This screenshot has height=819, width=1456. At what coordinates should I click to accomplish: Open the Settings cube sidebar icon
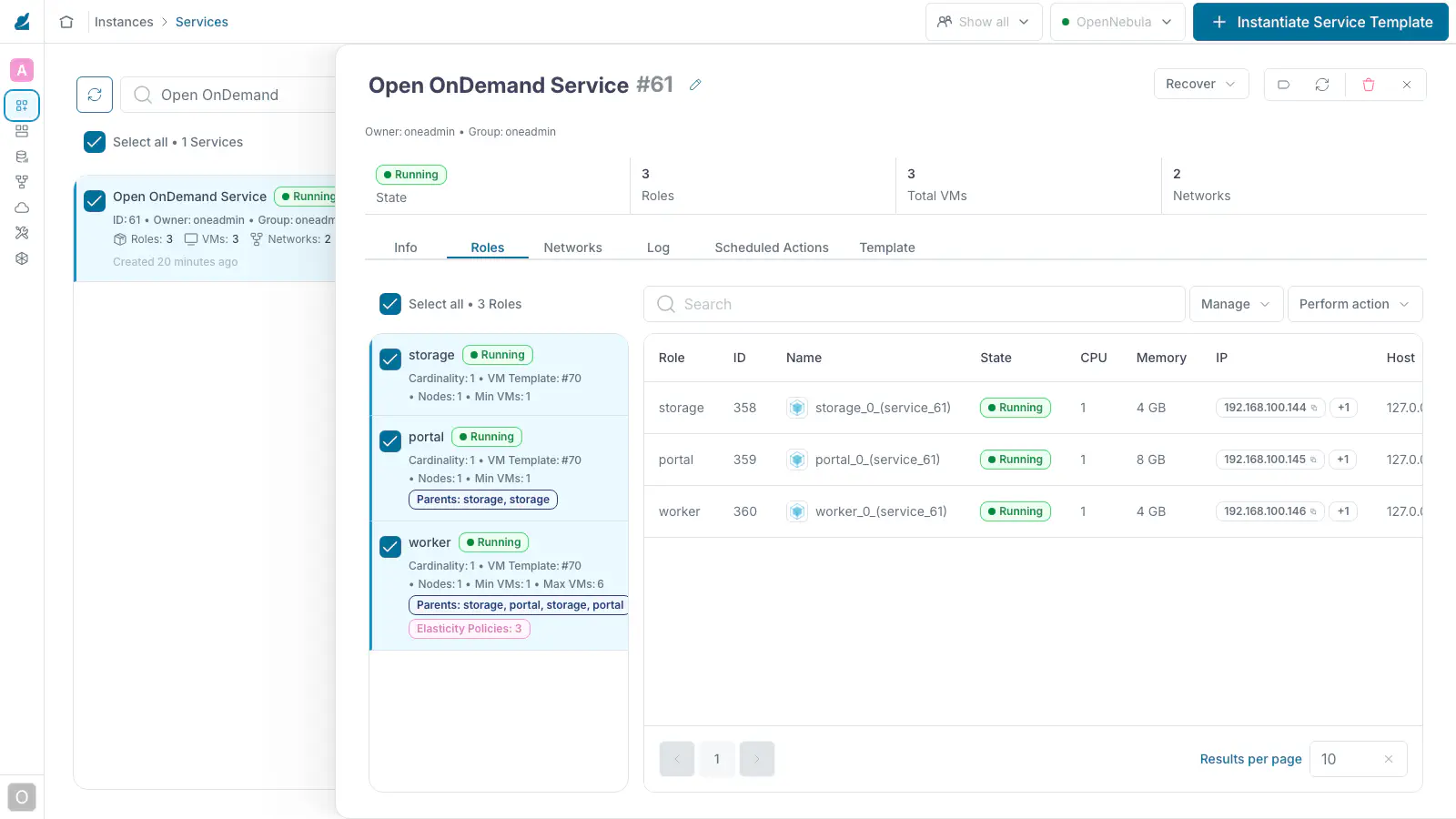click(x=22, y=258)
